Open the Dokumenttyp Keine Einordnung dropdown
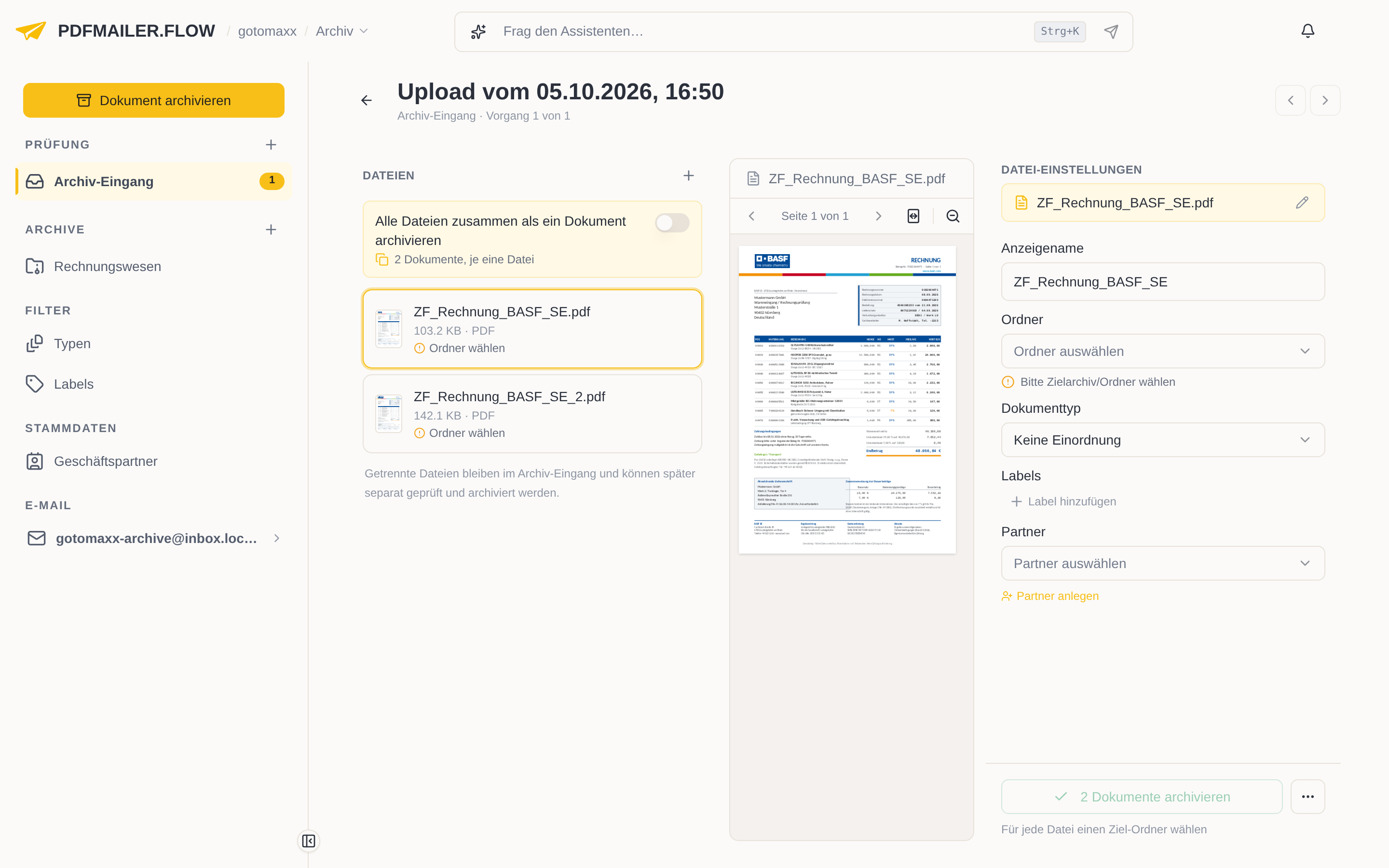This screenshot has height=868, width=1389. [1163, 440]
